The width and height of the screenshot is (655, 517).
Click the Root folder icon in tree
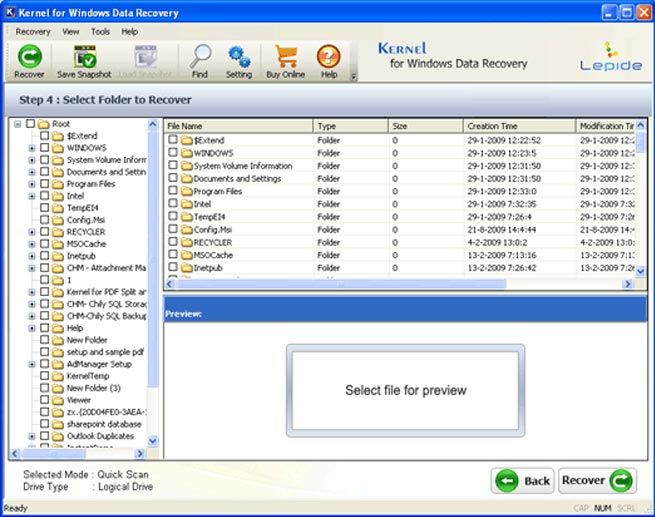pyautogui.click(x=43, y=124)
